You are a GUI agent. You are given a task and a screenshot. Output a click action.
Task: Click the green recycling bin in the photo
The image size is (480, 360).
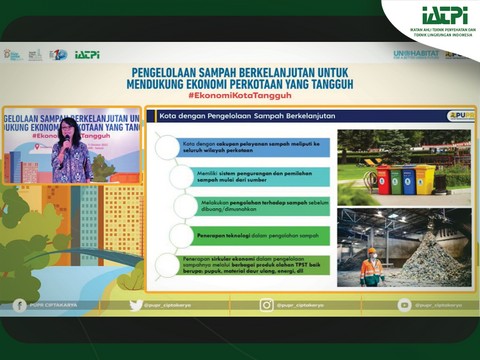pyautogui.click(x=396, y=181)
